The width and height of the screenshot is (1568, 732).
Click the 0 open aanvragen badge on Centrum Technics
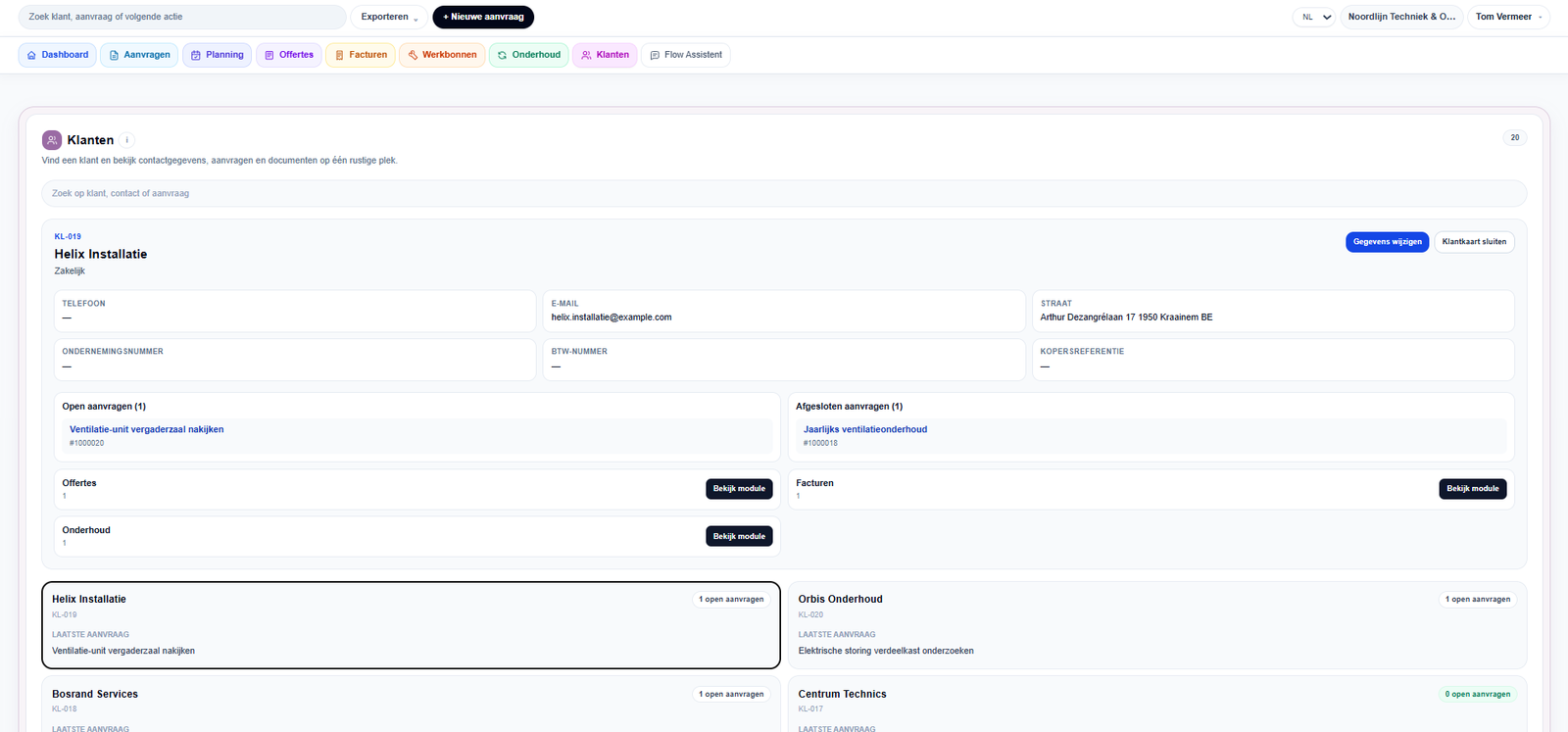(1477, 694)
